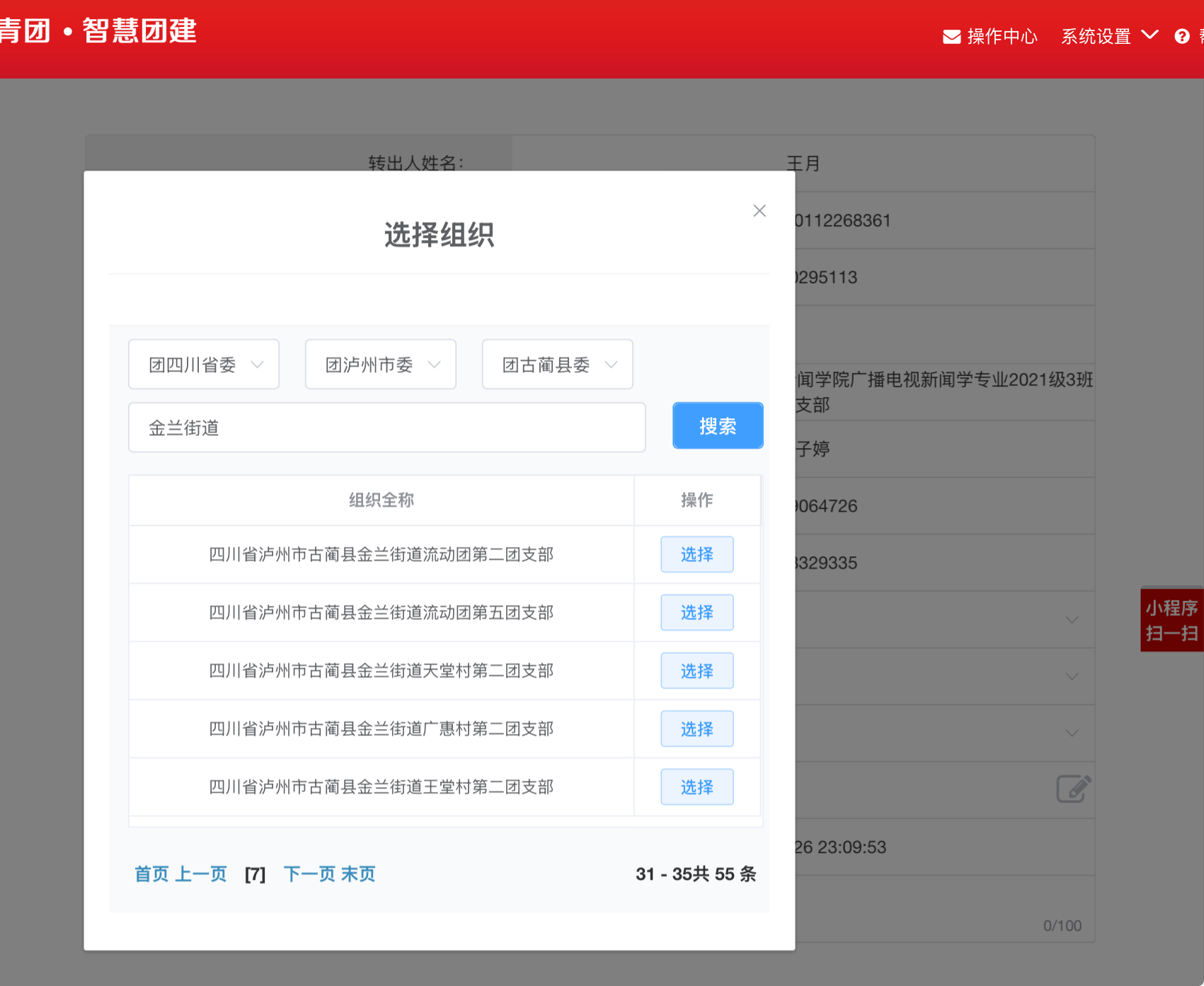This screenshot has width=1204, height=986.
Task: Jump to 末页 last page
Action: coord(358,874)
